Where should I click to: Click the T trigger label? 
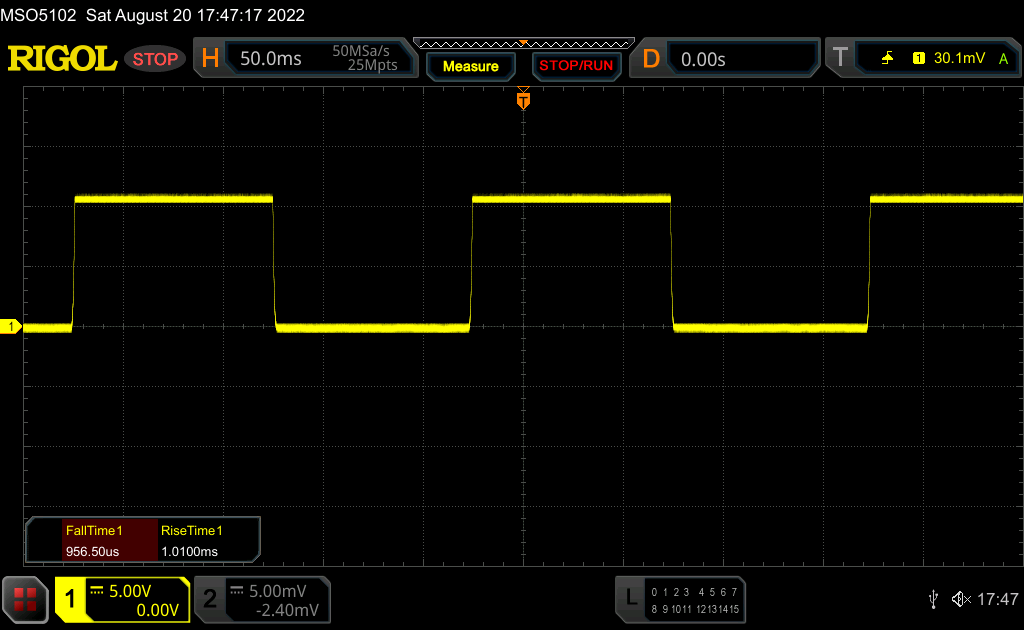(x=840, y=57)
